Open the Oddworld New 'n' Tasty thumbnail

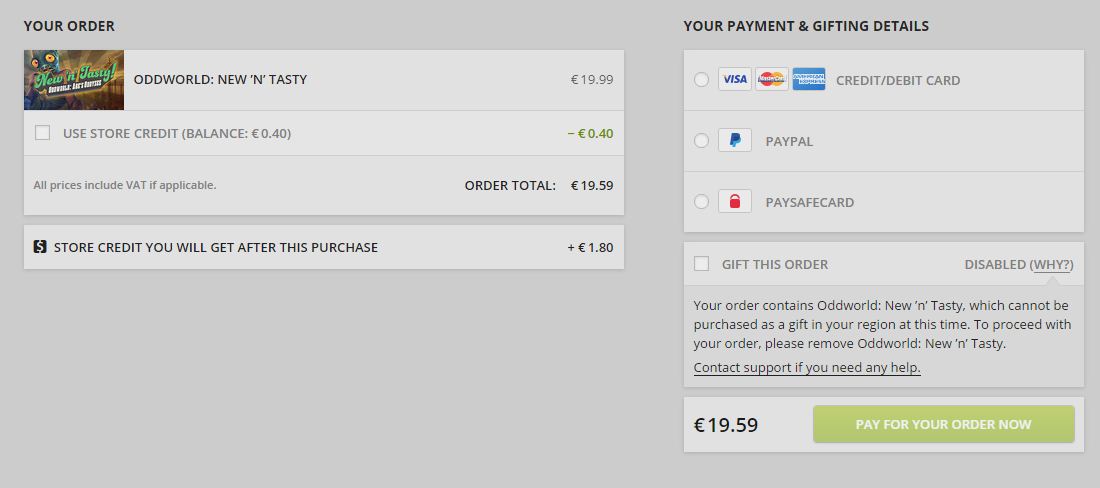tap(74, 80)
